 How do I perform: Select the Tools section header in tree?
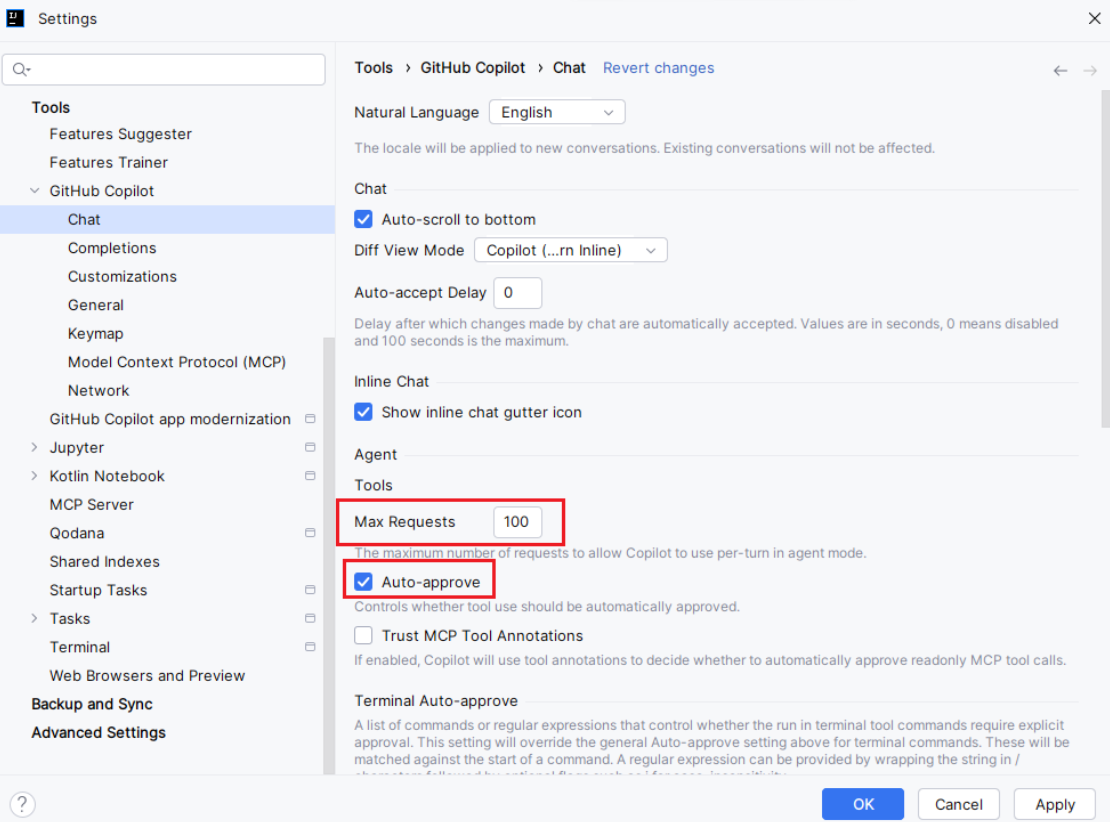point(50,108)
